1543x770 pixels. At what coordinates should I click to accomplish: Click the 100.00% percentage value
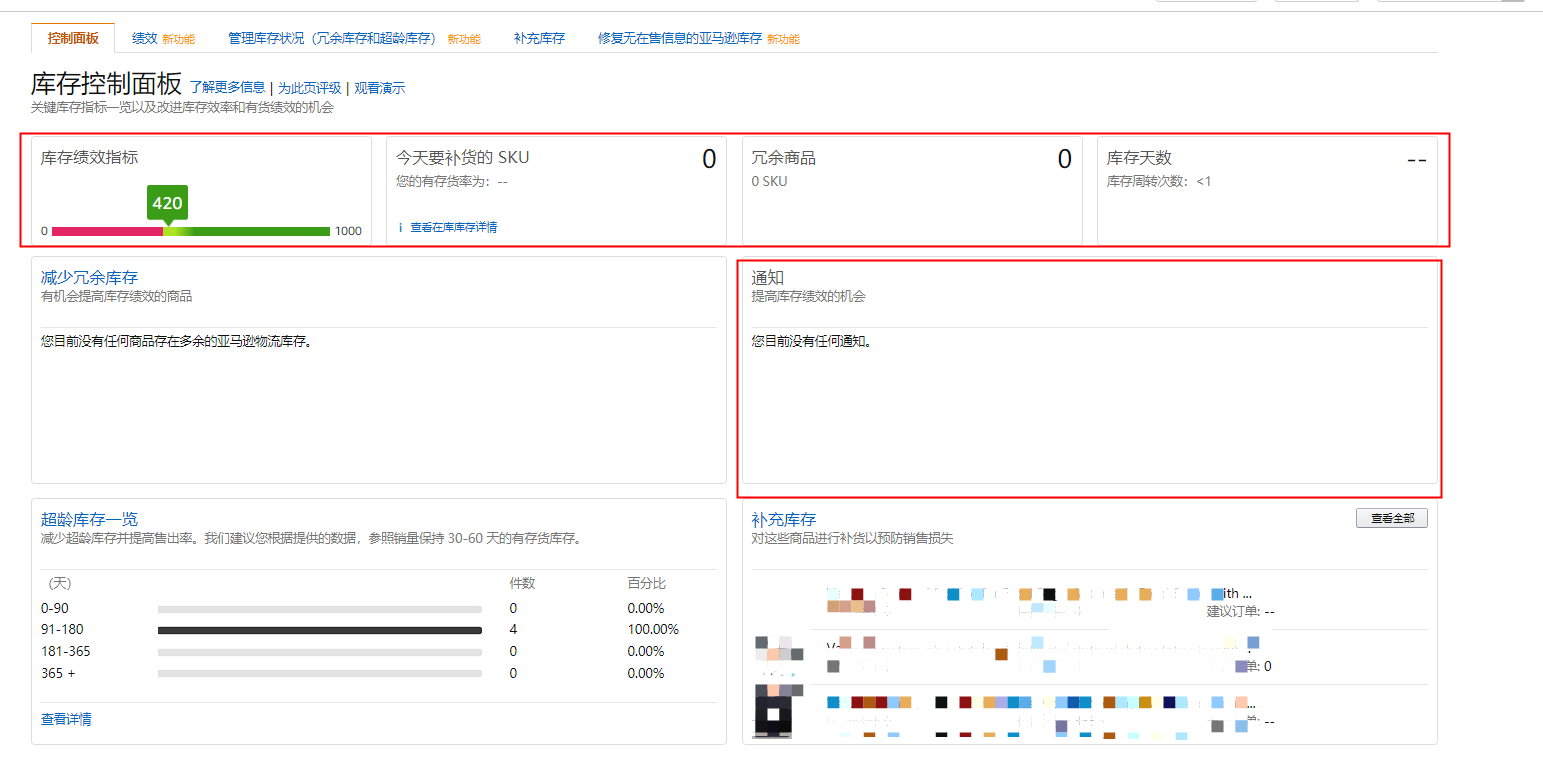653,630
